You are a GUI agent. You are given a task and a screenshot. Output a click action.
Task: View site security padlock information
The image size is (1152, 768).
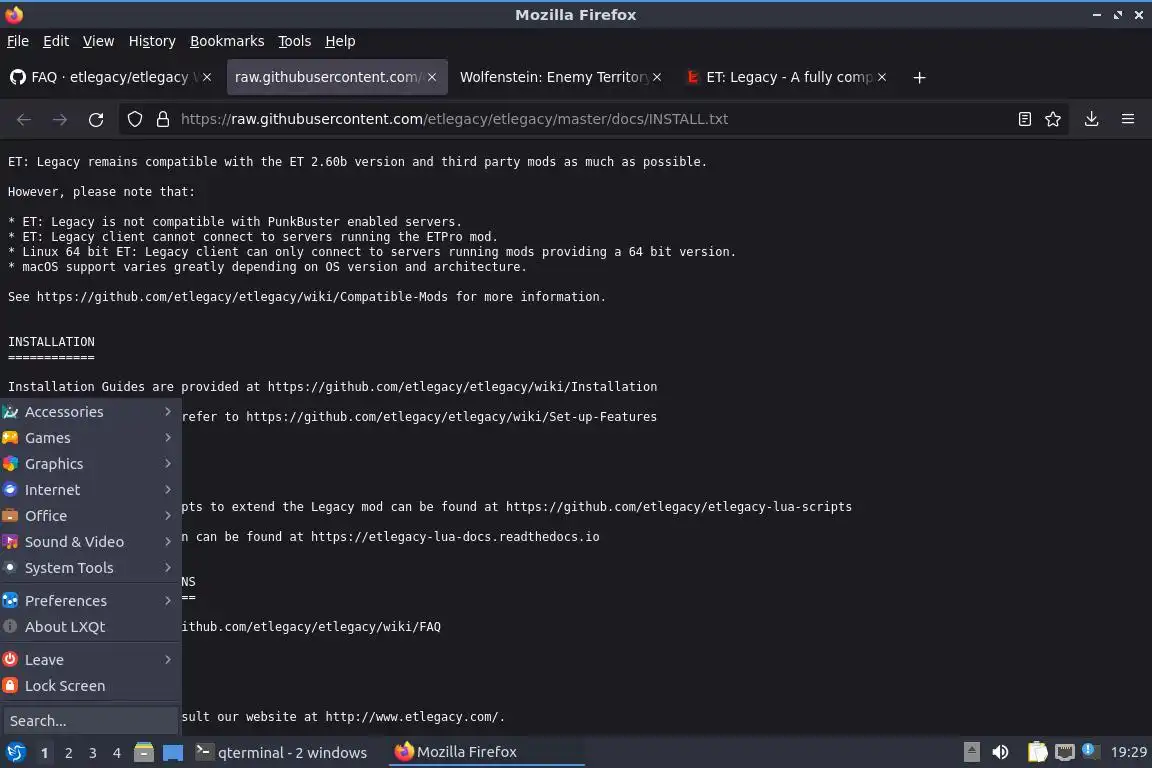point(163,119)
